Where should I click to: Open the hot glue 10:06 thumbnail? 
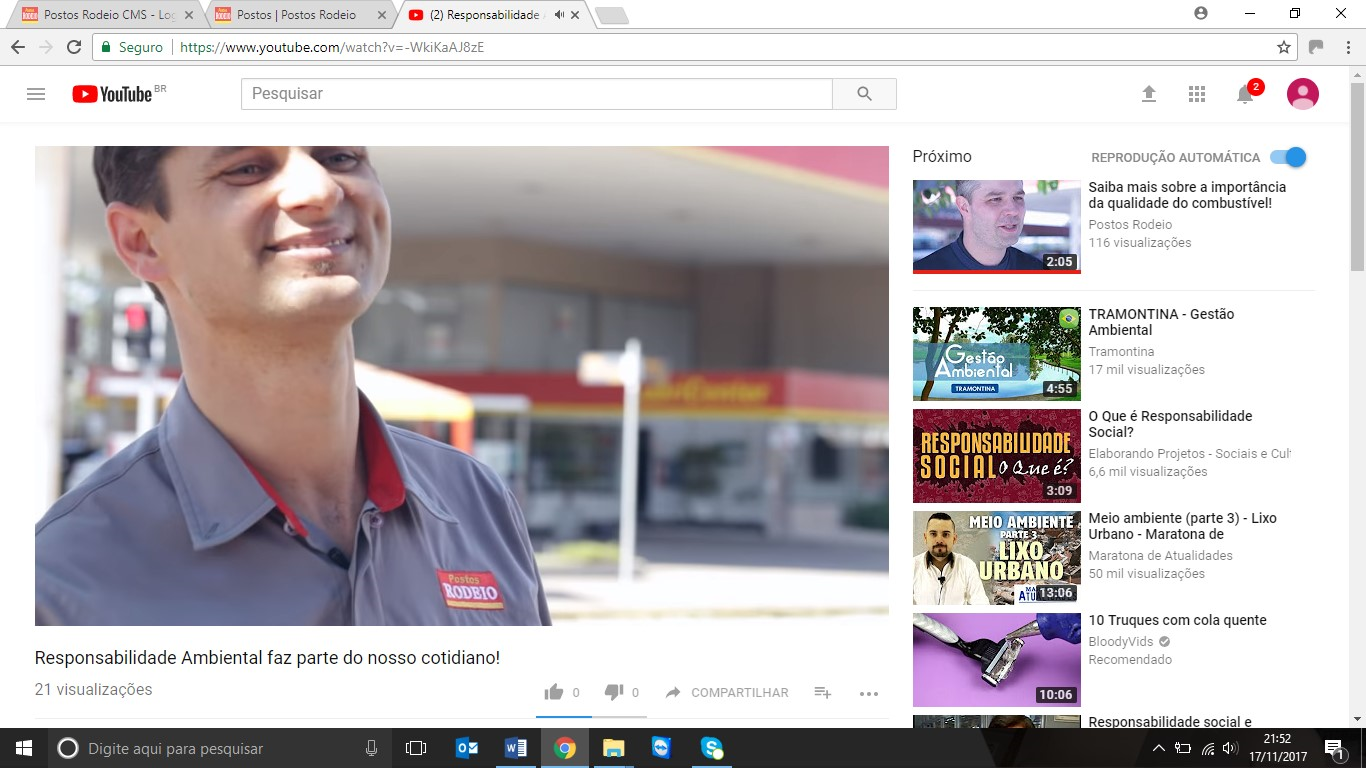coord(997,660)
